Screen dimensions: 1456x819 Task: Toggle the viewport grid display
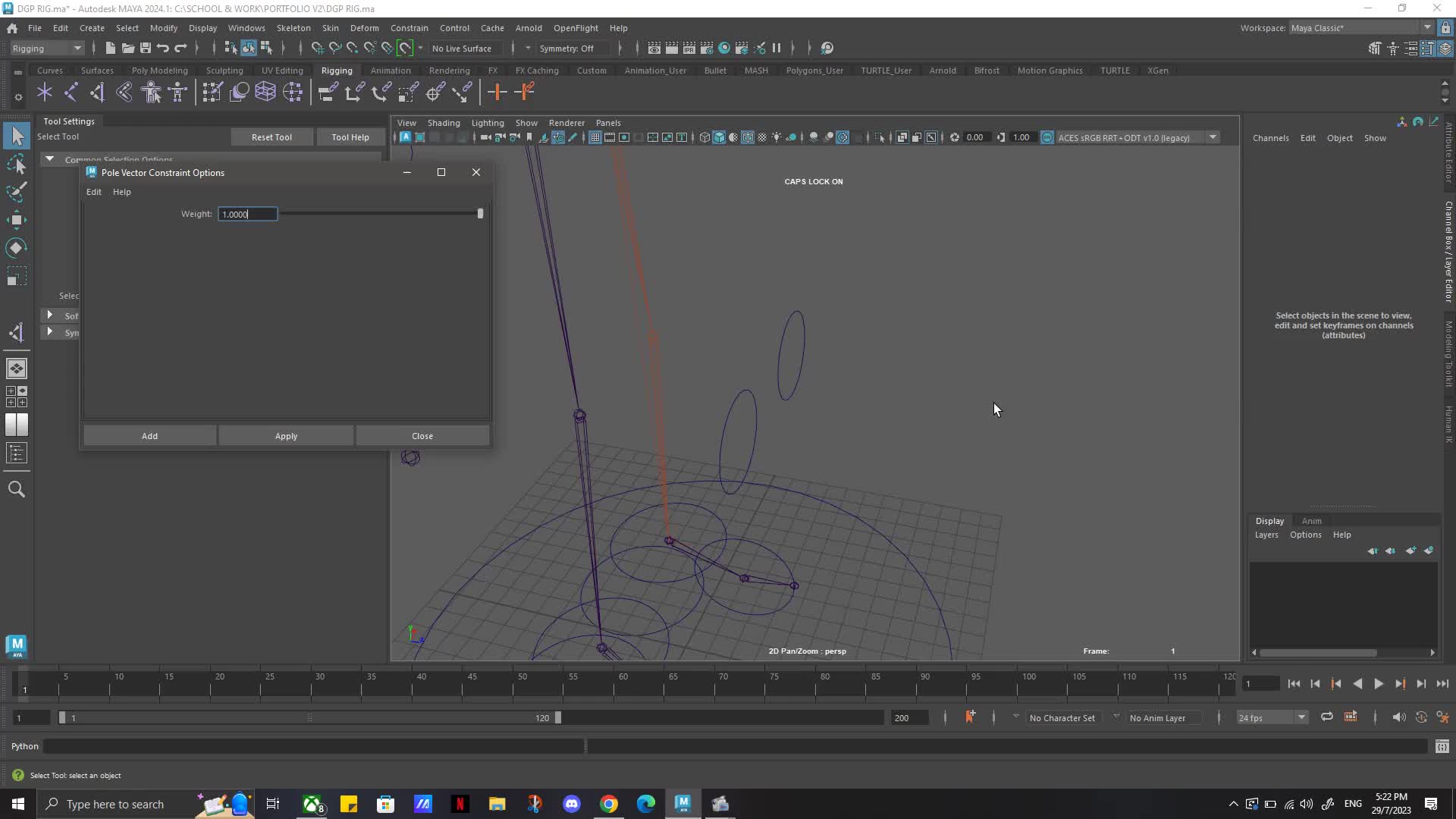(595, 137)
